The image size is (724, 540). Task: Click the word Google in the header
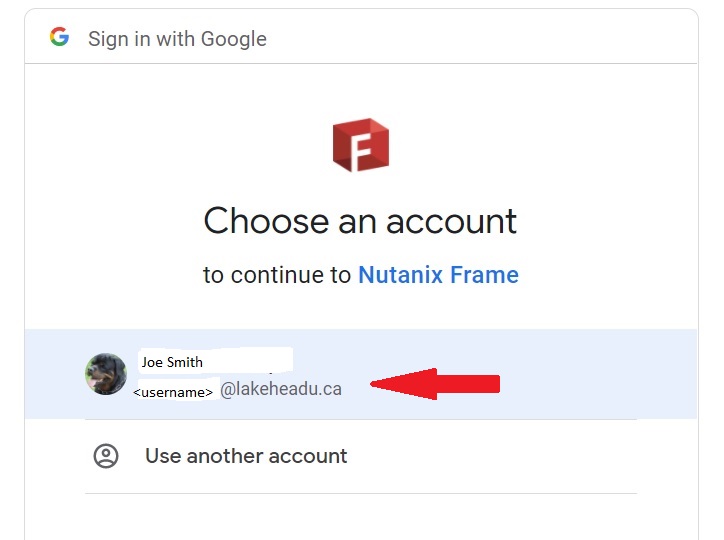[x=234, y=39]
